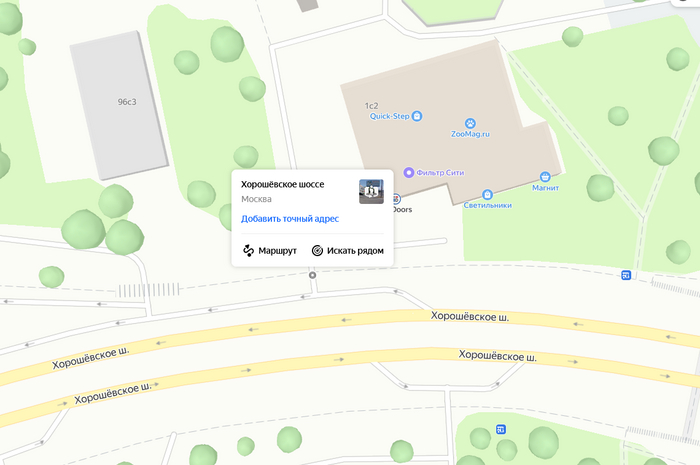The width and height of the screenshot is (700, 465).
Task: Select the ZooMag.ru paw icon
Action: (x=470, y=123)
